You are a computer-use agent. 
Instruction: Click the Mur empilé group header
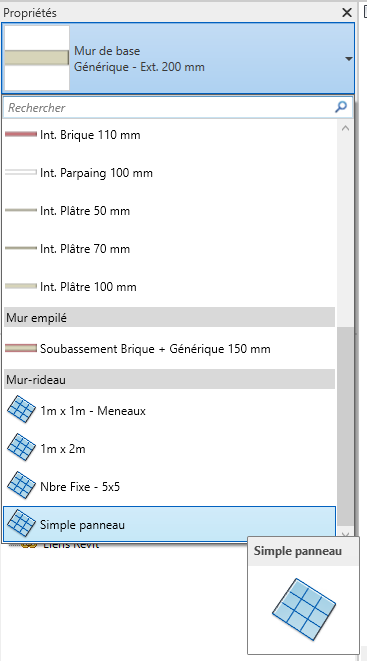(169, 317)
